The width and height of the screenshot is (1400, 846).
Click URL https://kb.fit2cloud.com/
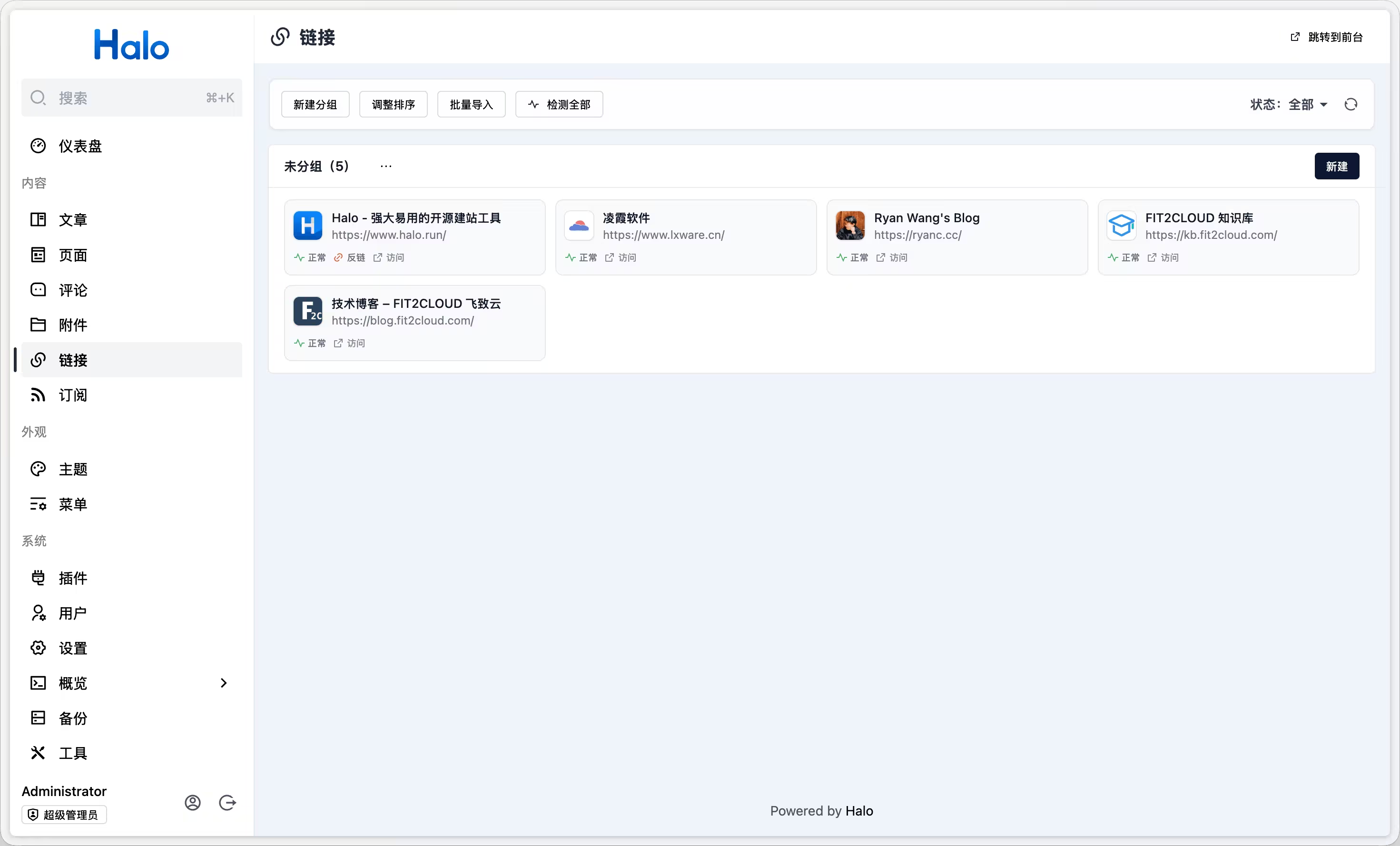[1211, 235]
